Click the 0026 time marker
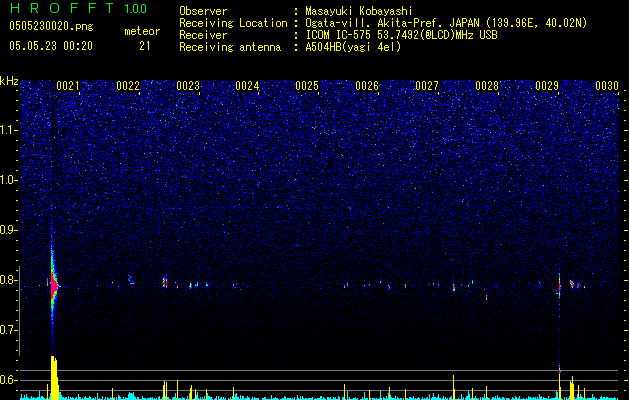629x400 pixels. 367,86
